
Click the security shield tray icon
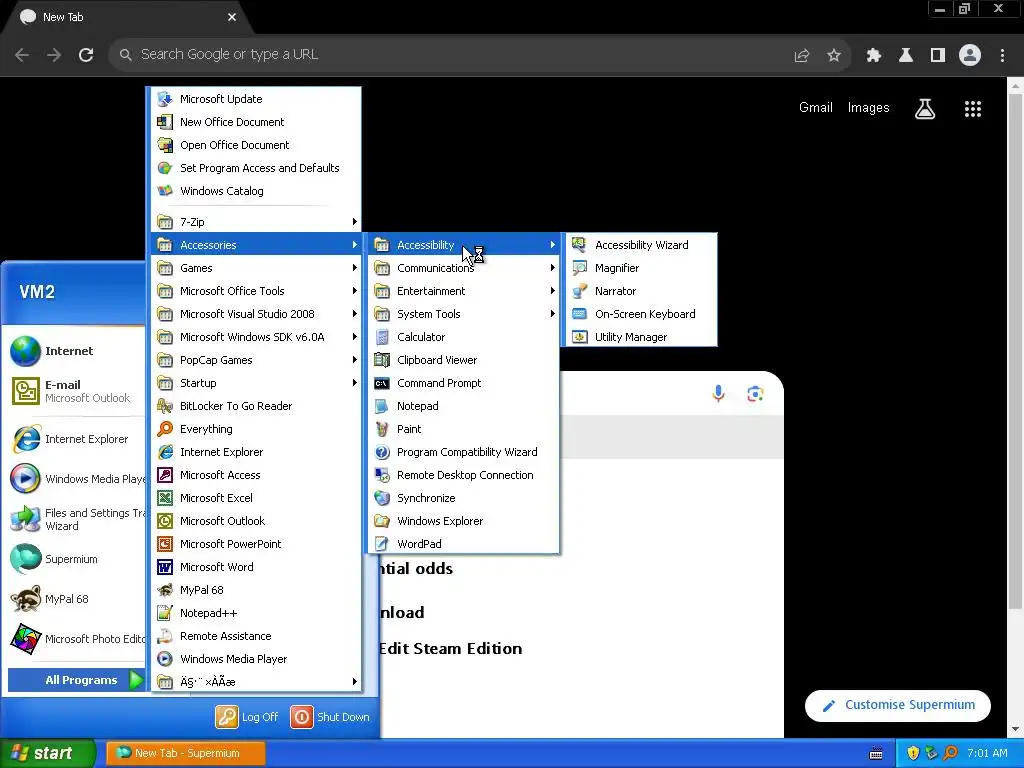coord(913,753)
